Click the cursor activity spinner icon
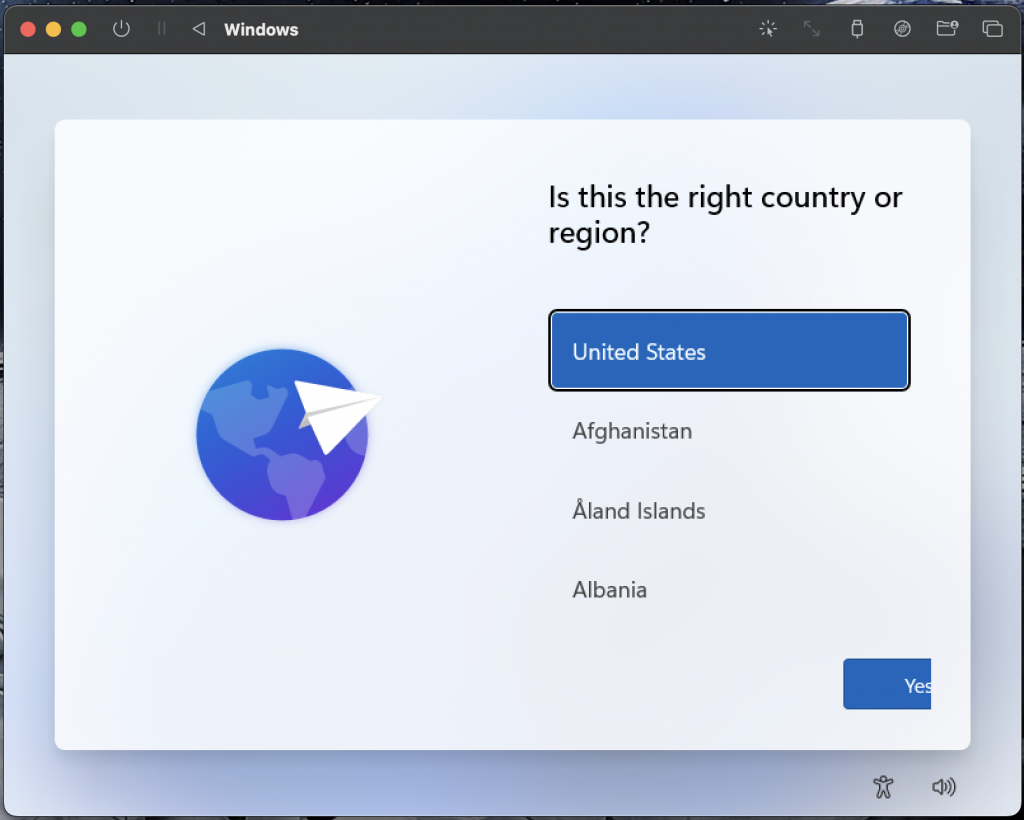1024x820 pixels. tap(767, 29)
